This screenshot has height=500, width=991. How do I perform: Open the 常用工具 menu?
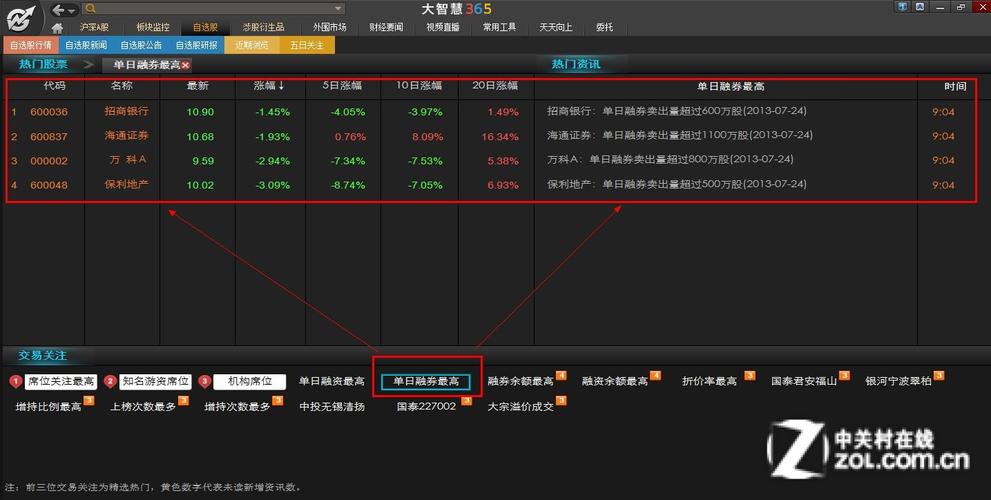[x=499, y=27]
